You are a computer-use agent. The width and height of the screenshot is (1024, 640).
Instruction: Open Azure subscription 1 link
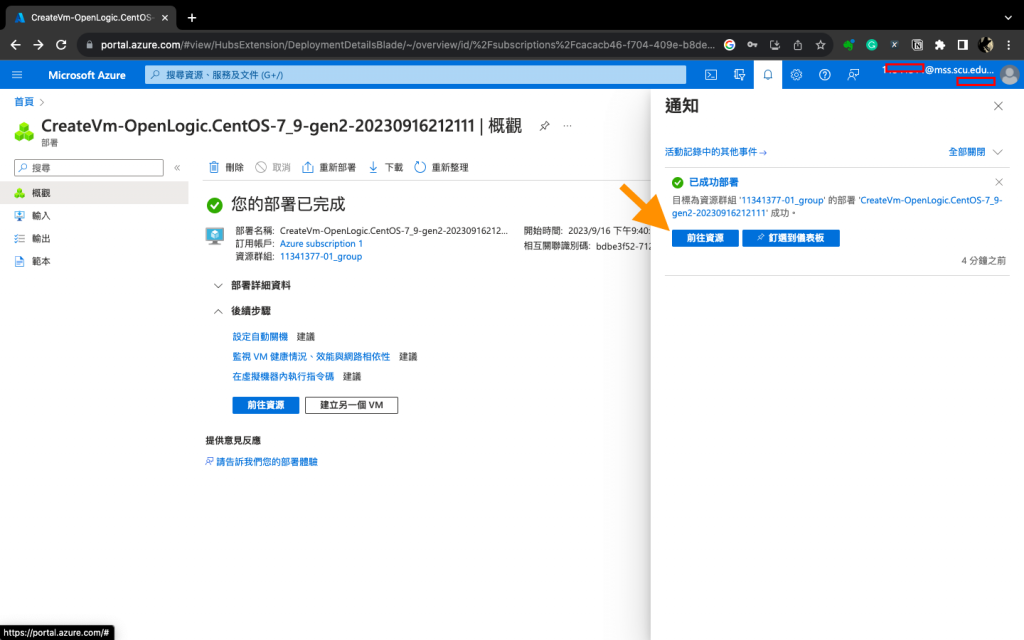click(x=321, y=244)
